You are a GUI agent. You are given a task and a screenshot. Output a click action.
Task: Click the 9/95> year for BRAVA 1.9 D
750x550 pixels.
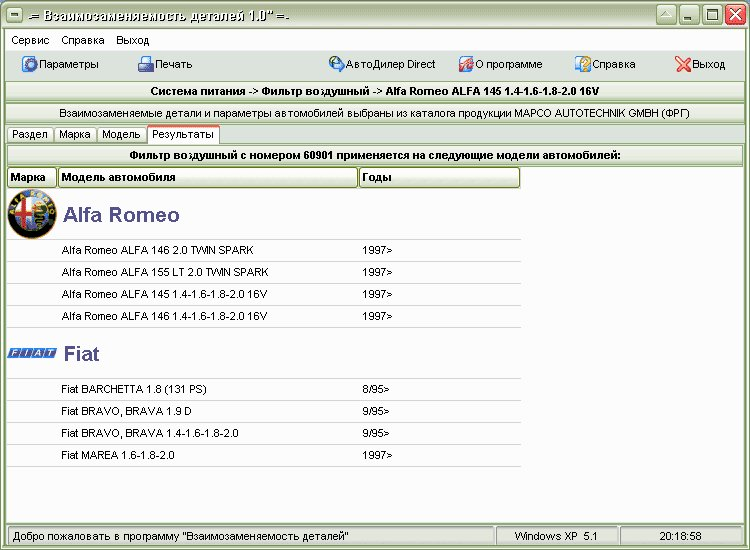click(375, 411)
